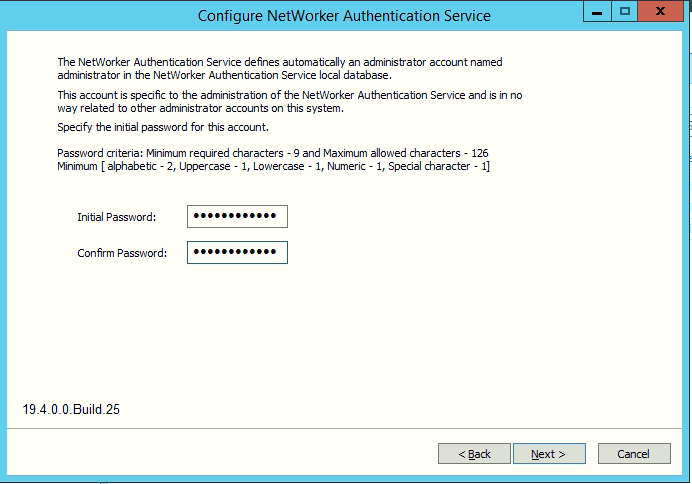692x484 pixels.
Task: Click the blank area below the password fields
Action: tap(340, 330)
